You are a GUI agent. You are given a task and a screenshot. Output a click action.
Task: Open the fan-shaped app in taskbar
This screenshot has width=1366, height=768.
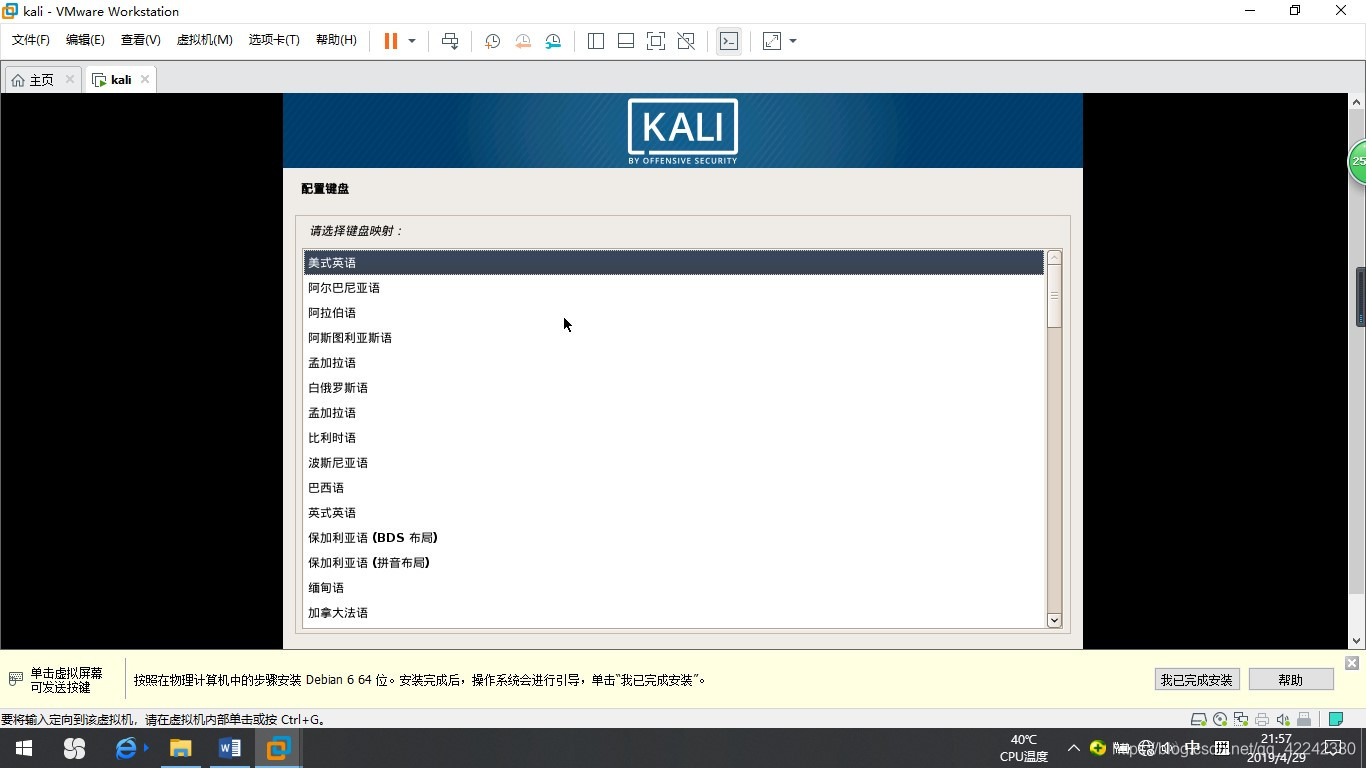(x=74, y=748)
